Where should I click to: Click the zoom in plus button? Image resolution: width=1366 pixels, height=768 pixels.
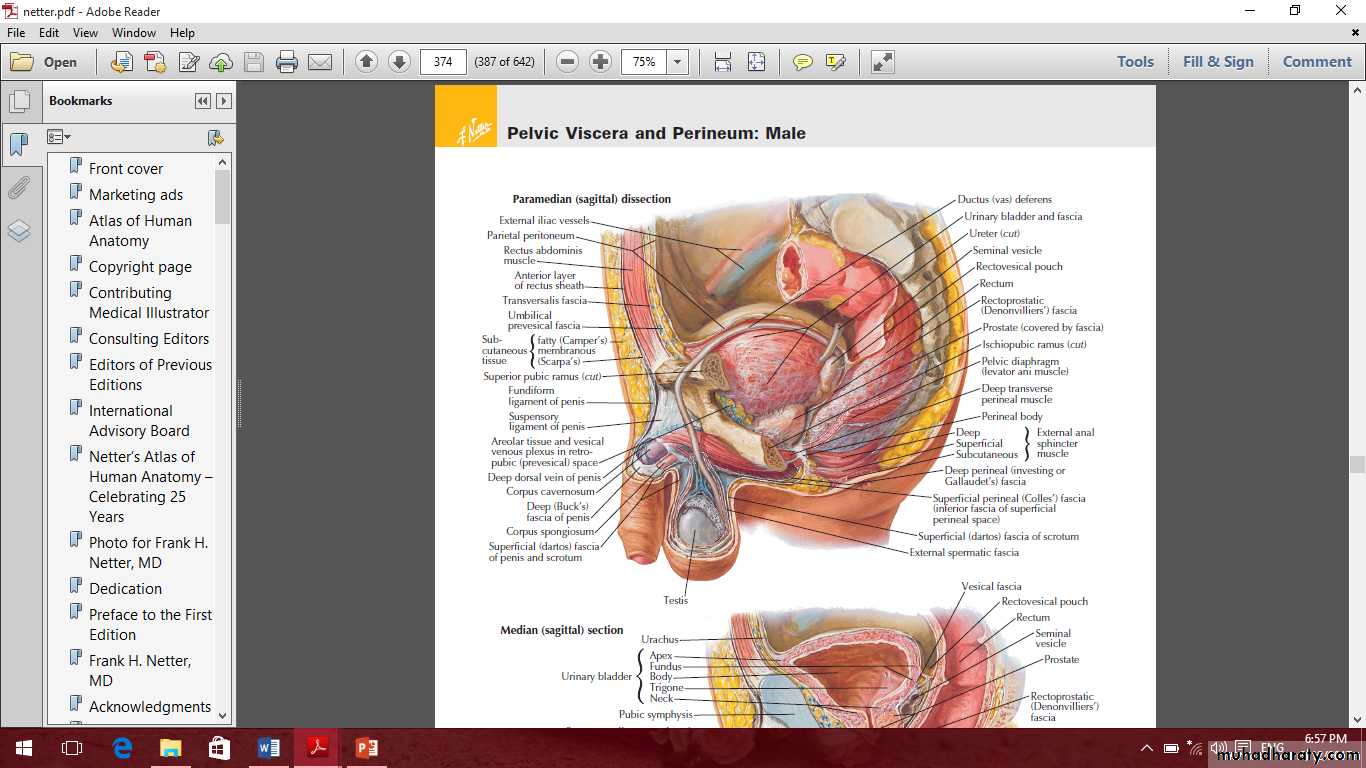tap(600, 62)
